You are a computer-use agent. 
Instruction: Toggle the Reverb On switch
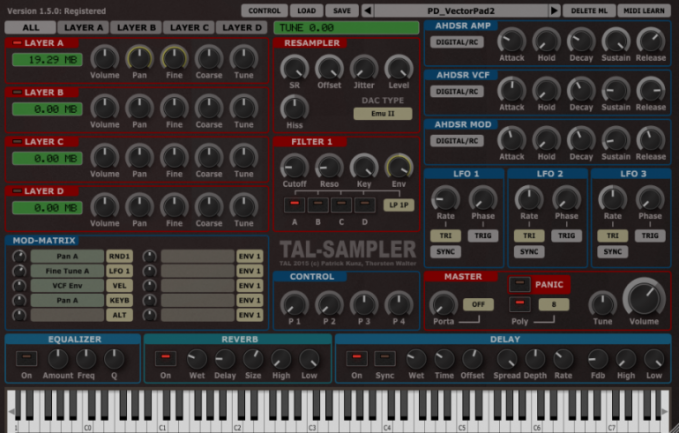click(165, 358)
